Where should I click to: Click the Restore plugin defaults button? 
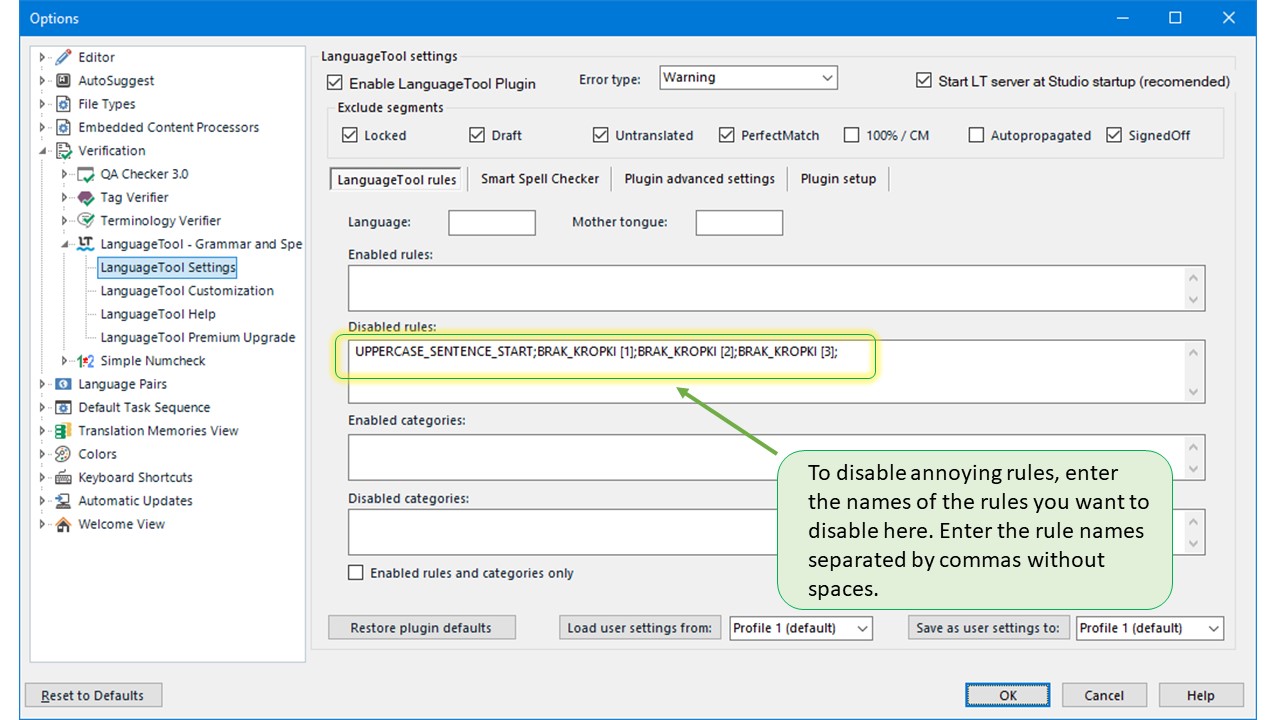click(x=421, y=628)
